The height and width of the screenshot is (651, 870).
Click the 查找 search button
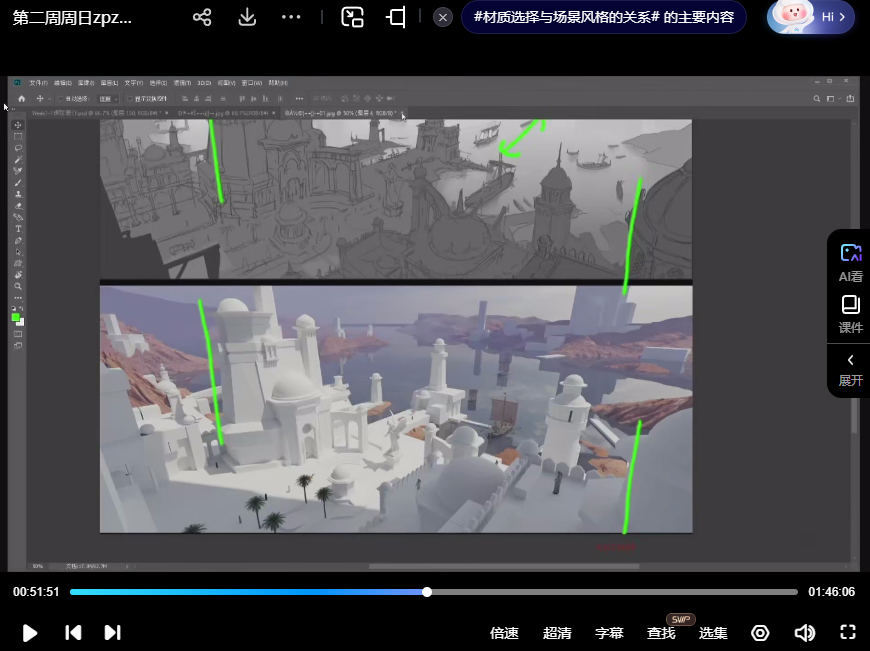point(661,633)
